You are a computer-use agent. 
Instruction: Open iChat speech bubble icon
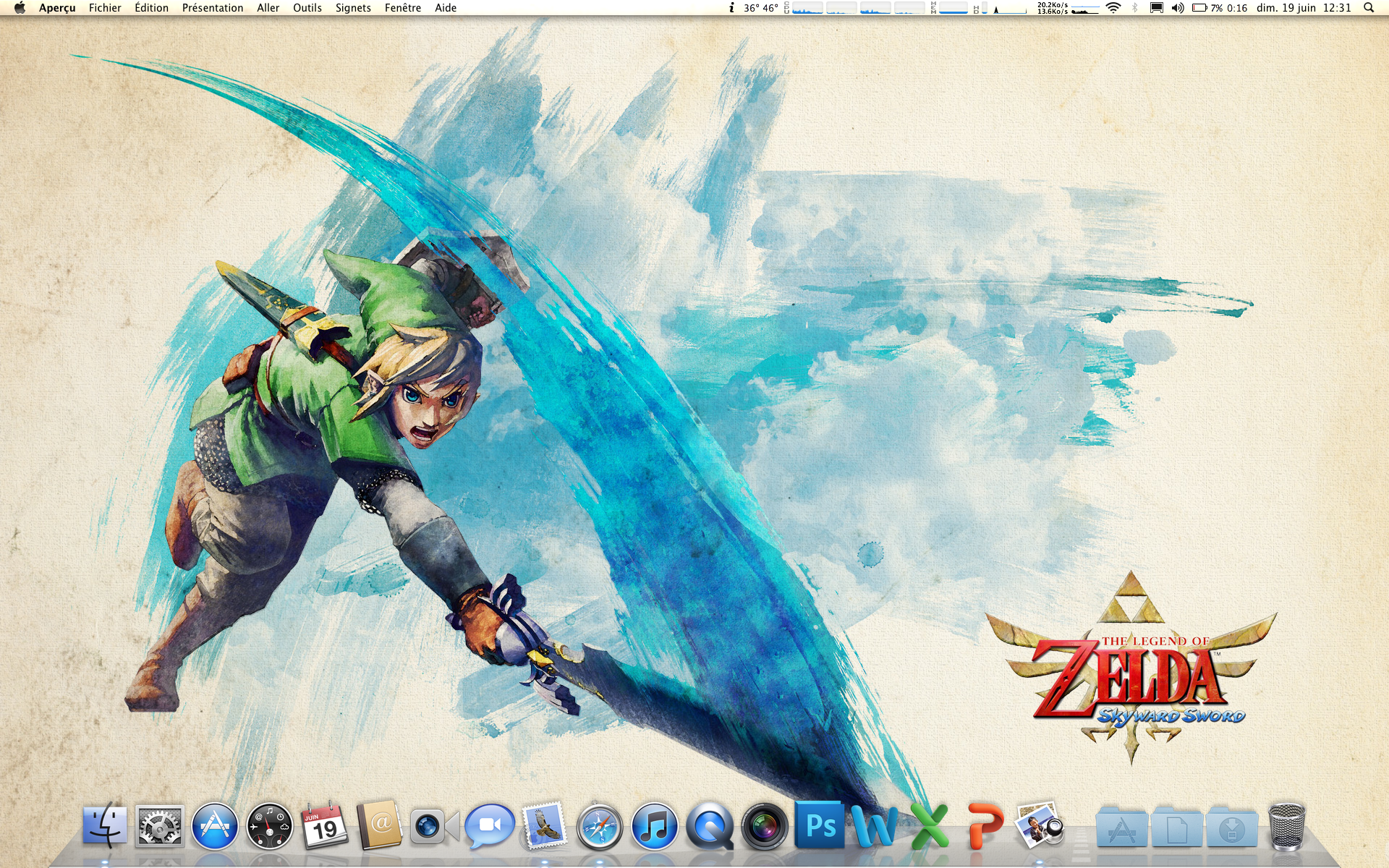490,825
